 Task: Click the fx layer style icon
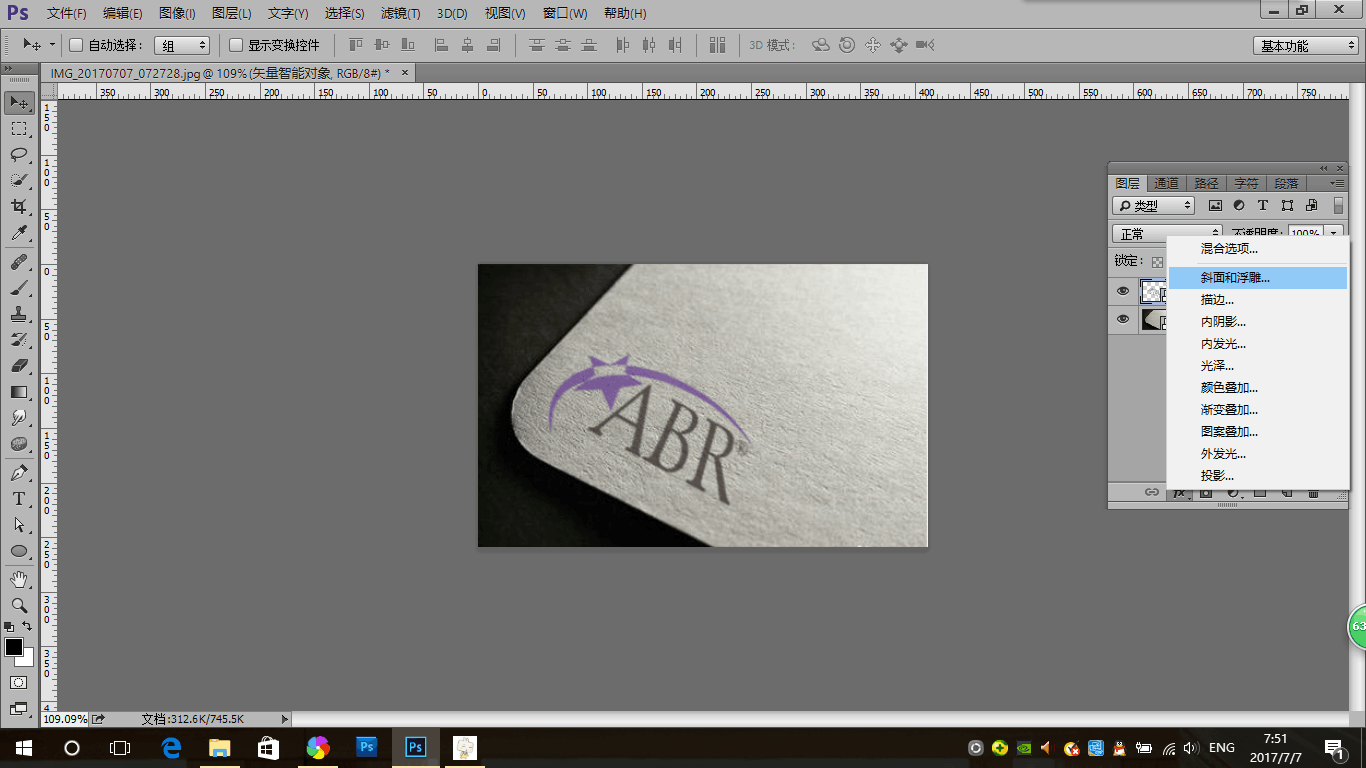click(1179, 492)
